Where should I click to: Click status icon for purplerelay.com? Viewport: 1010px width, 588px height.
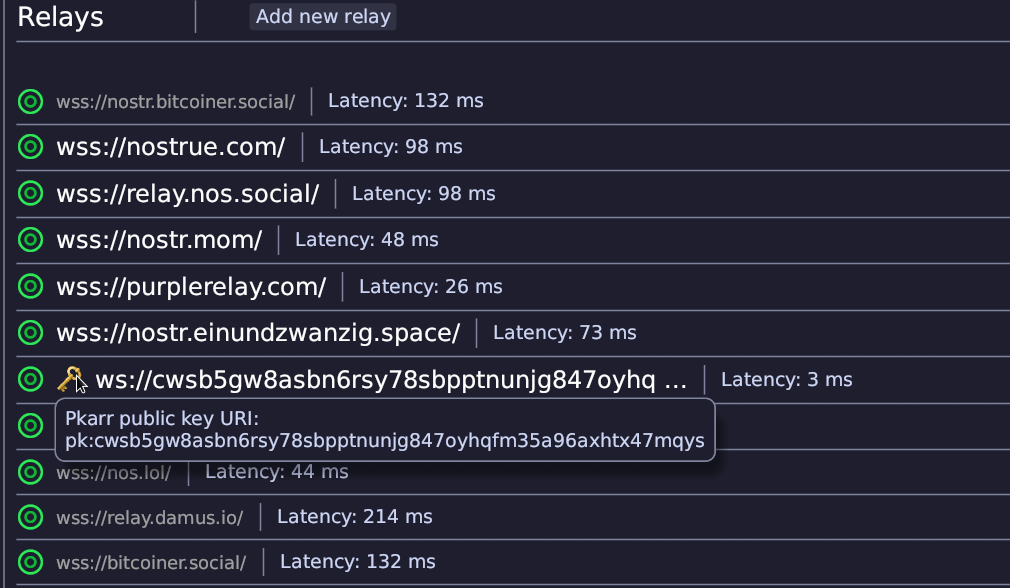pyautogui.click(x=31, y=286)
